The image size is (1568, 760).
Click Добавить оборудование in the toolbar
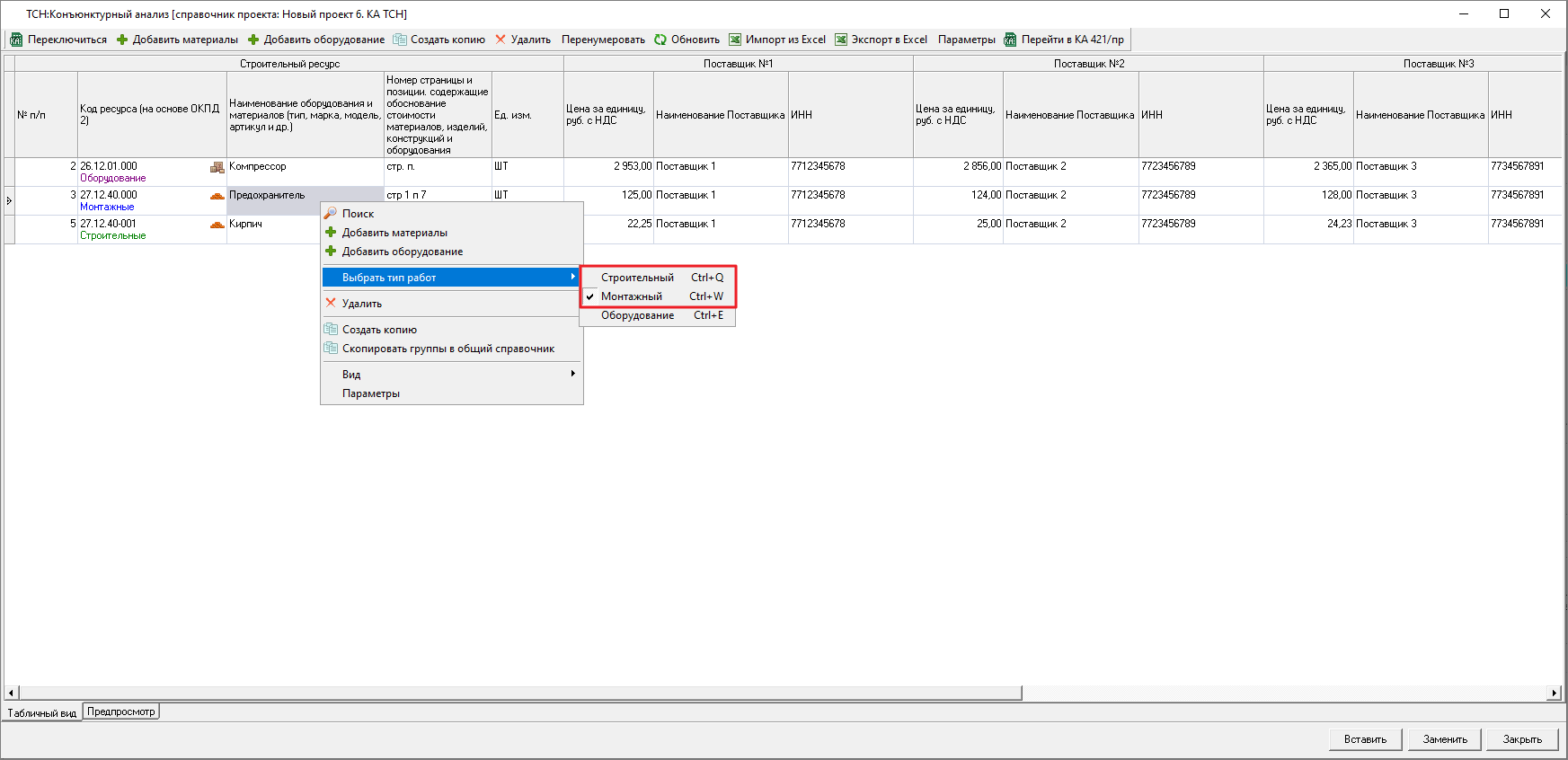pos(315,40)
